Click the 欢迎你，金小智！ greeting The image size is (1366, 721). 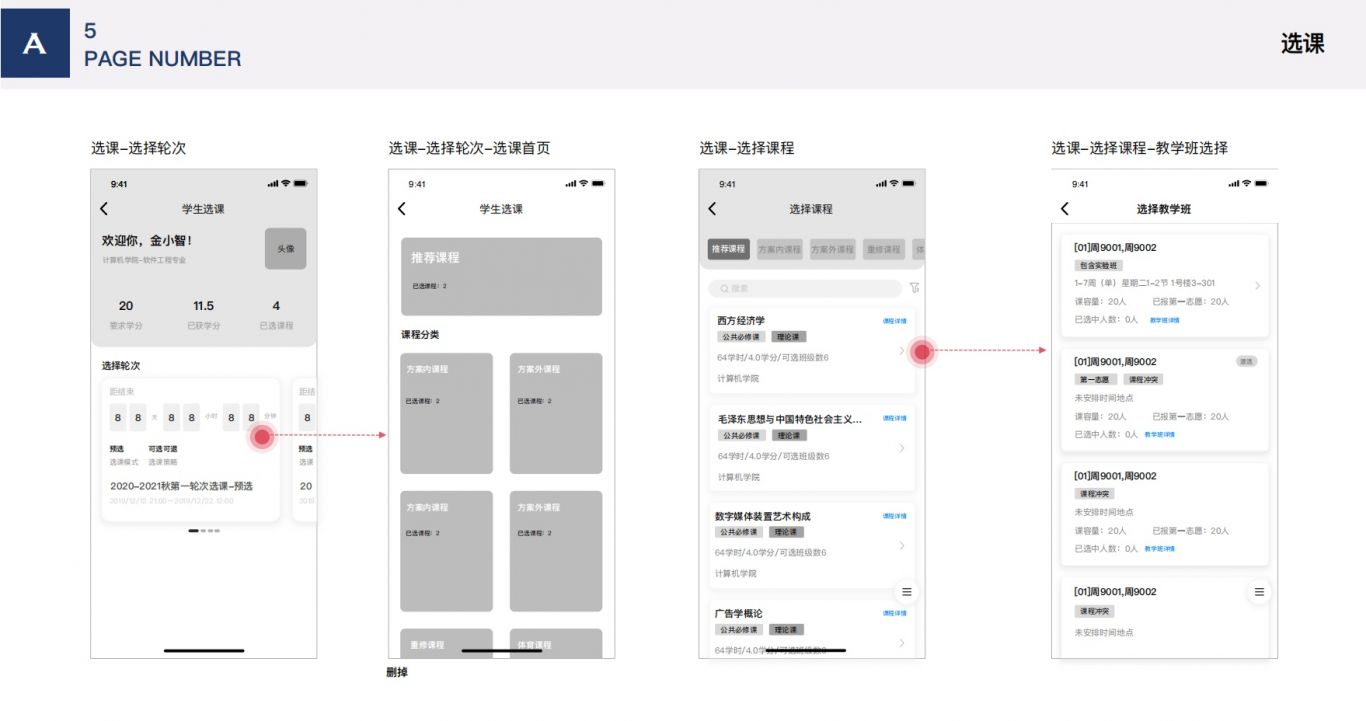point(147,241)
